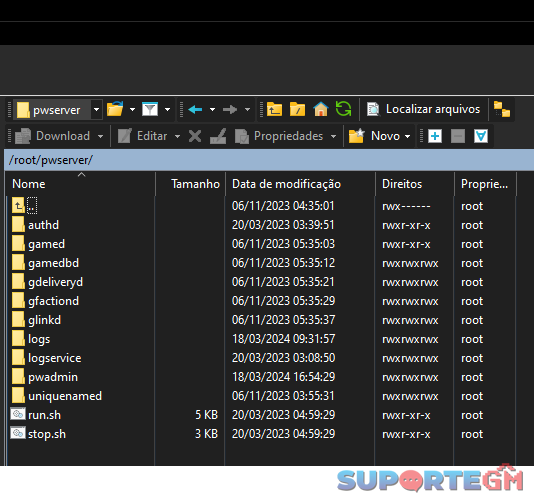Click the Refresh directory green arrows icon
Viewport: 534px width, 497px height.
click(x=343, y=109)
